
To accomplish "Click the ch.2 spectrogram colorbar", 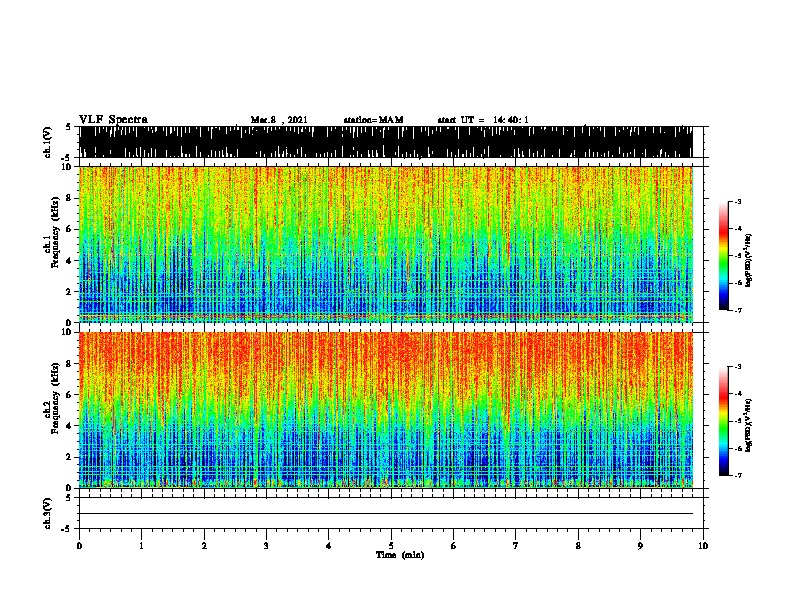I will point(724,421).
